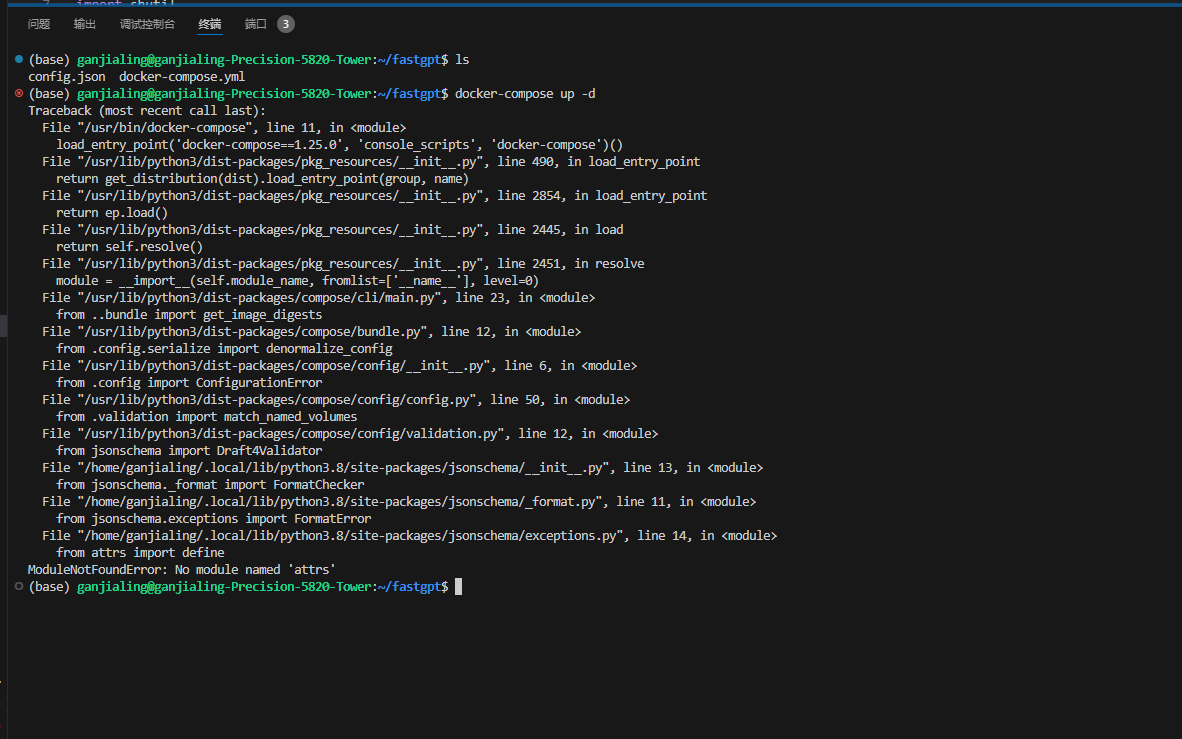
Task: Click the terminal cursor at the last prompt
Action: click(x=458, y=587)
